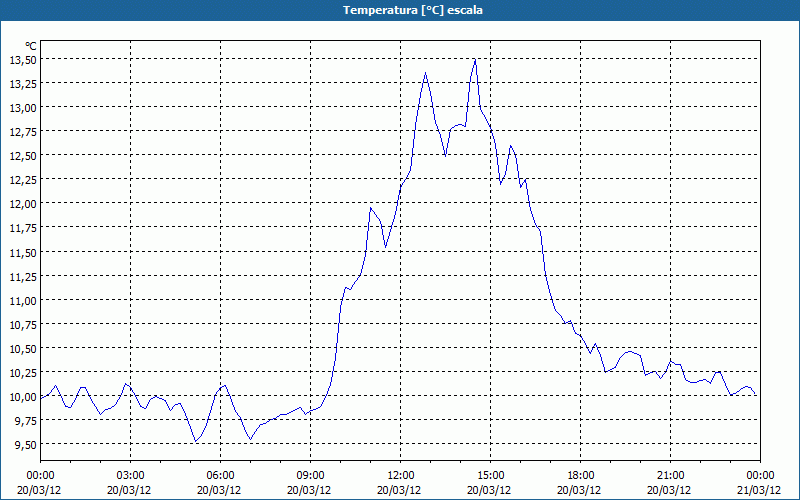Click the 10,50 y-axis label
The height and width of the screenshot is (500, 800).
coord(23,348)
